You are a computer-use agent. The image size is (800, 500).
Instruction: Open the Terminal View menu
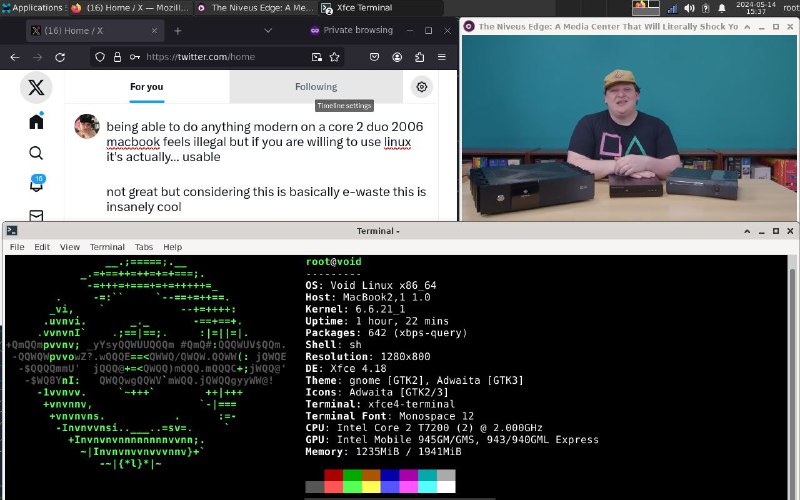70,247
